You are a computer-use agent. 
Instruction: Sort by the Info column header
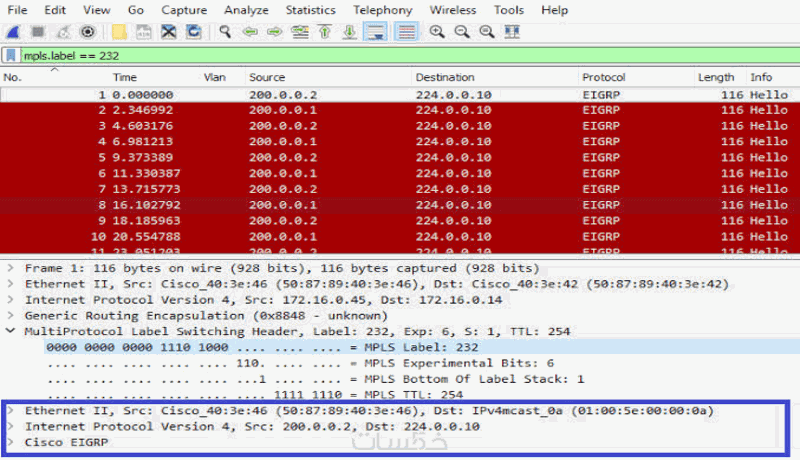[x=761, y=78]
